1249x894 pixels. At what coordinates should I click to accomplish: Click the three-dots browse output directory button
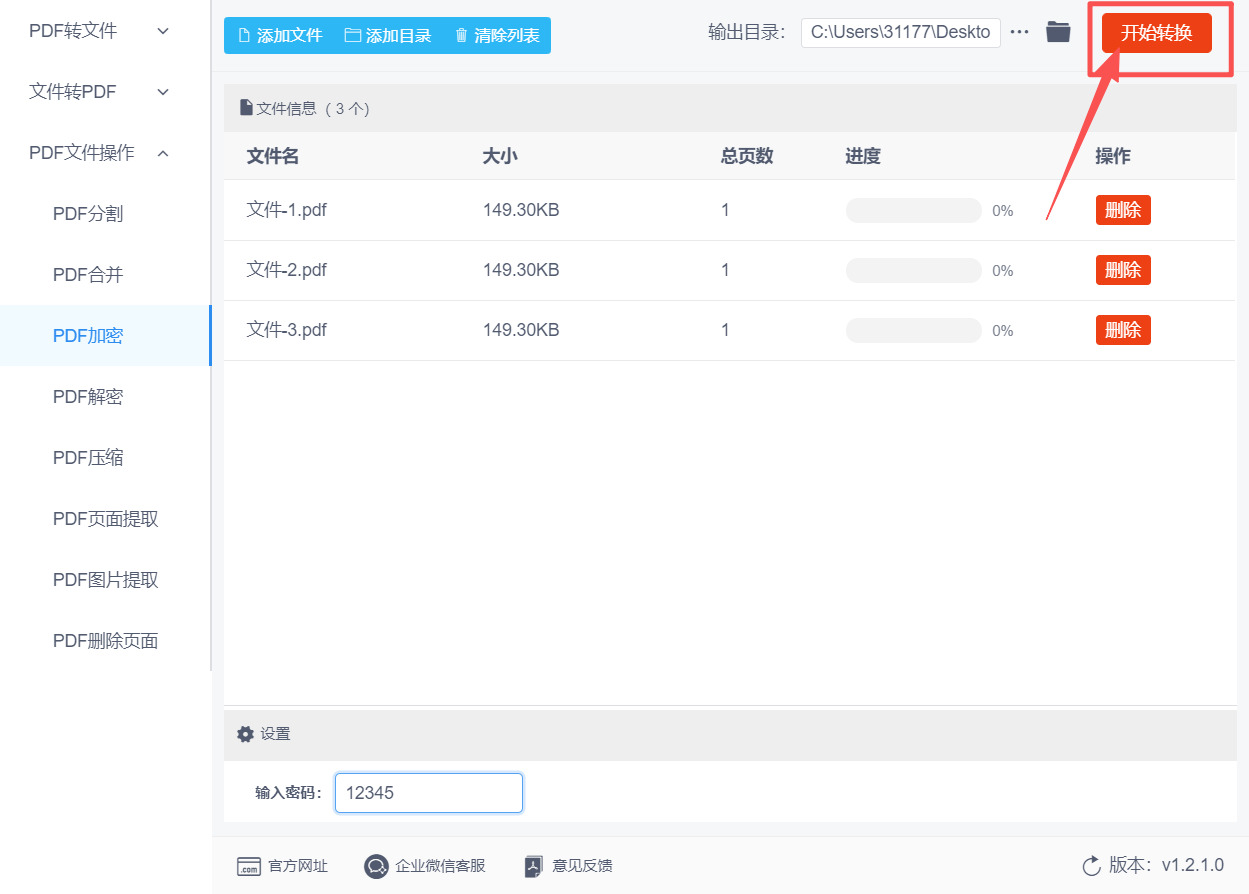[x=1019, y=32]
